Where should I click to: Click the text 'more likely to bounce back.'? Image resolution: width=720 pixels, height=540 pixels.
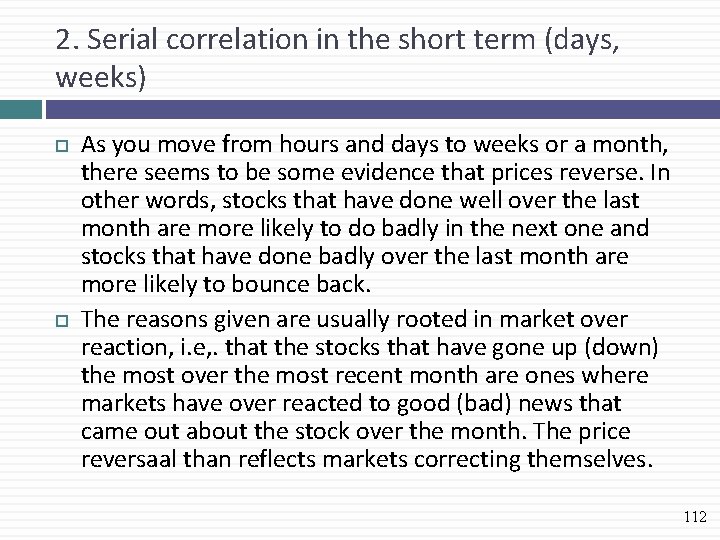(x=226, y=284)
